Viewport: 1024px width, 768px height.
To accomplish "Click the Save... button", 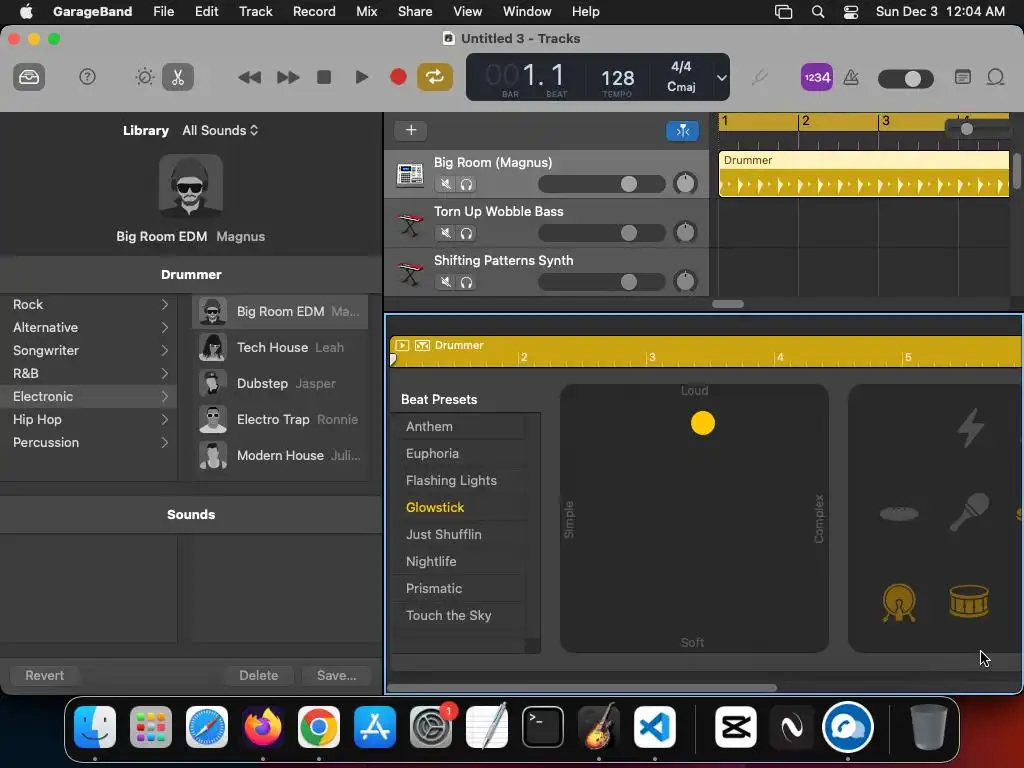I will pyautogui.click(x=336, y=675).
